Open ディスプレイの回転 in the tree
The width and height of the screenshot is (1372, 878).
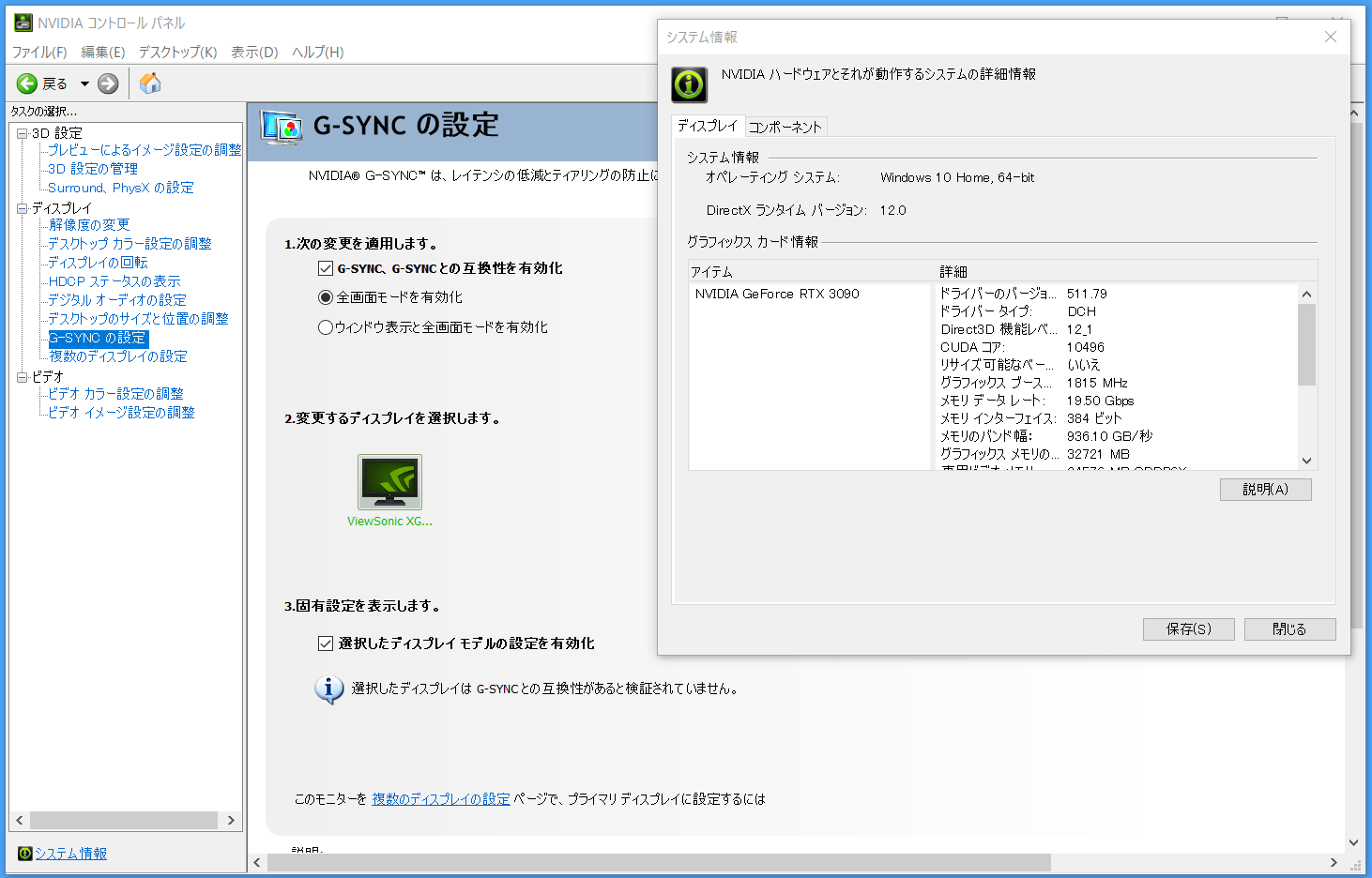[98, 263]
